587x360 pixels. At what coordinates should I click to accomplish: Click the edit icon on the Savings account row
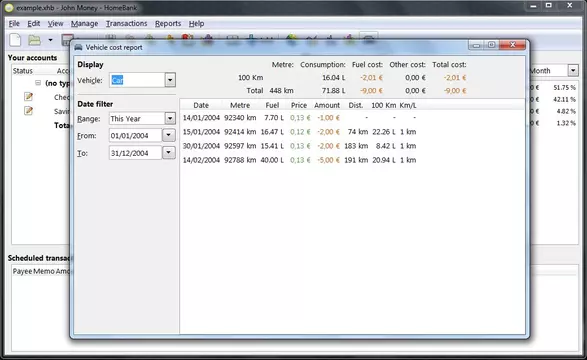[28, 111]
